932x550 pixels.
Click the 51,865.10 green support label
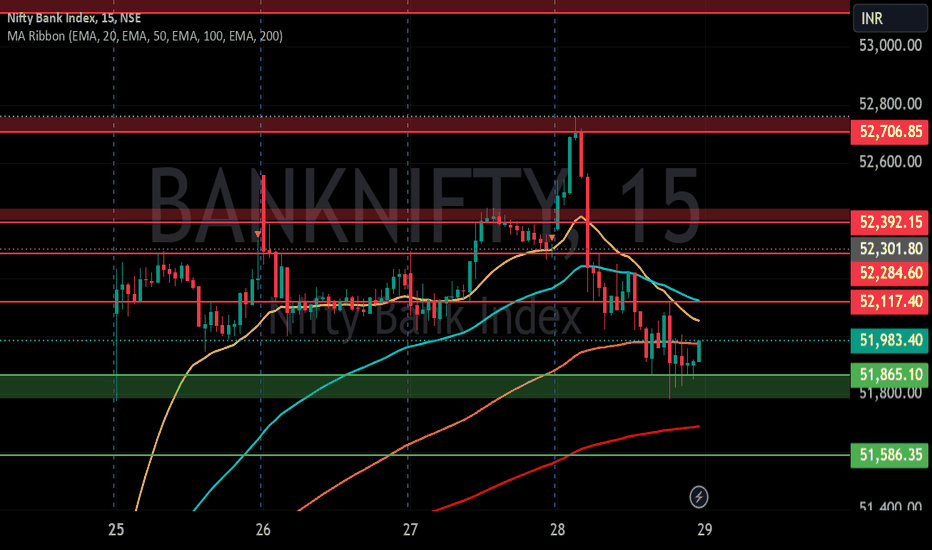[x=890, y=375]
